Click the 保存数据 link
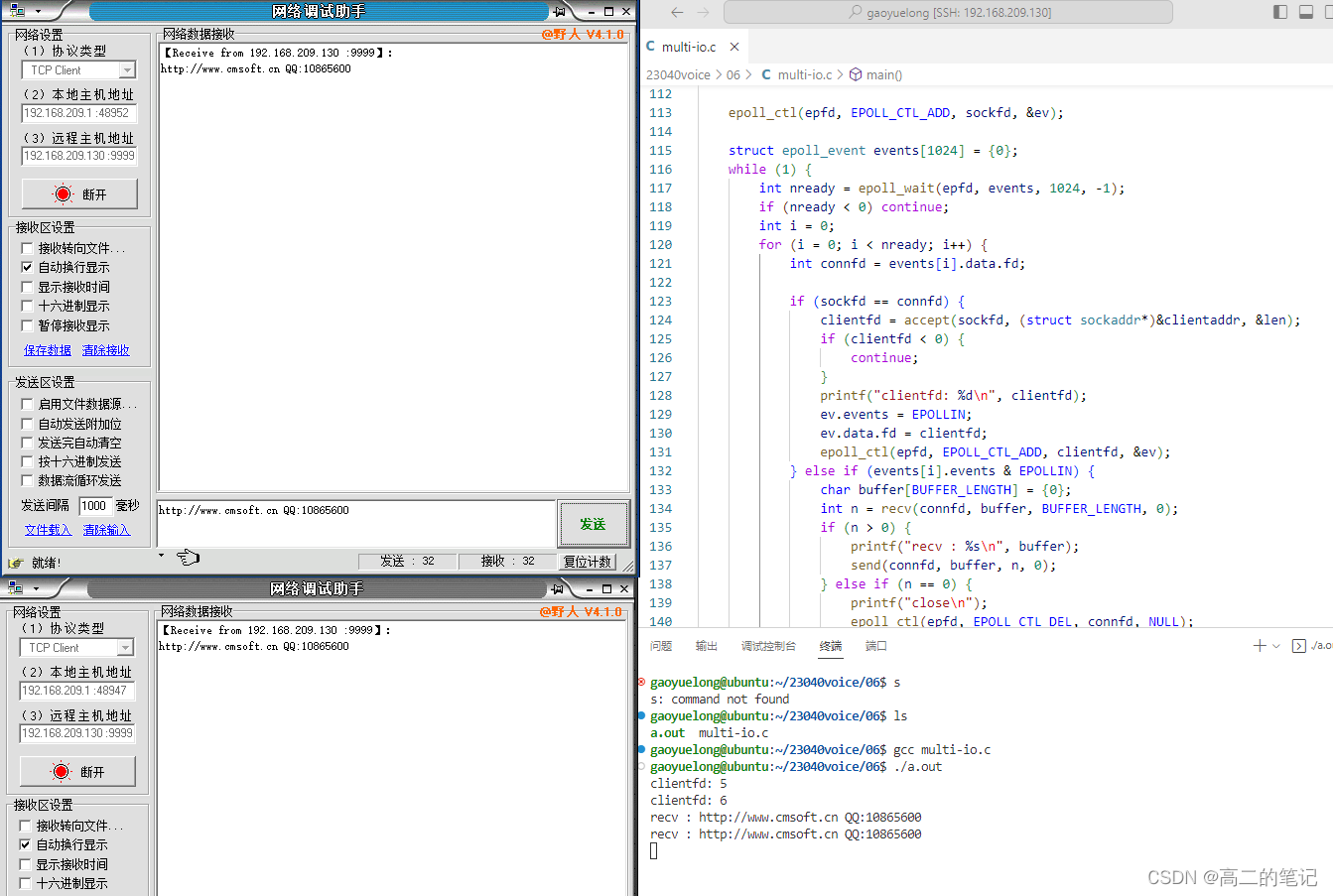1333x896 pixels. (48, 350)
